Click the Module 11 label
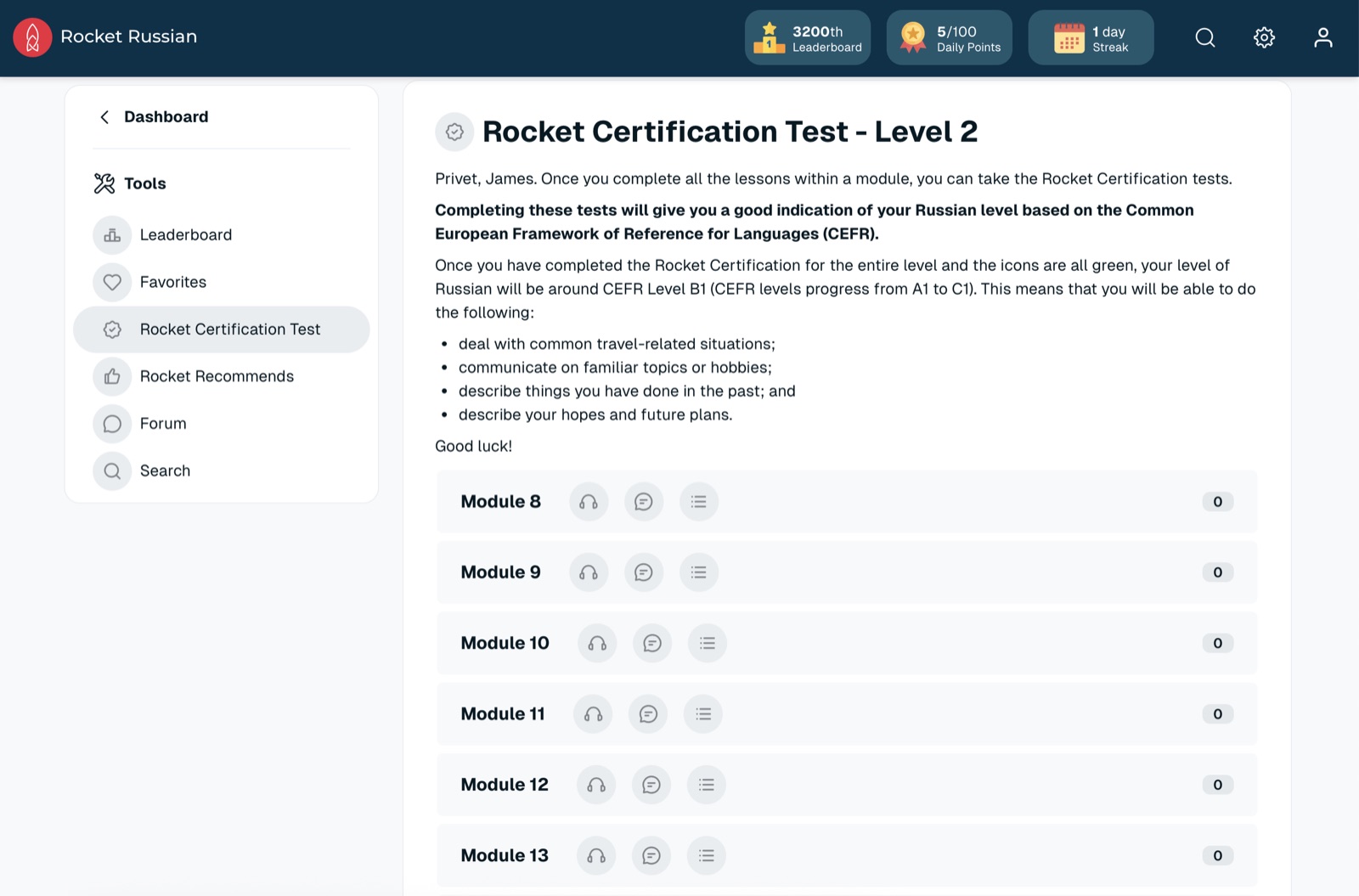Screen dimensions: 1359x896 (503, 714)
